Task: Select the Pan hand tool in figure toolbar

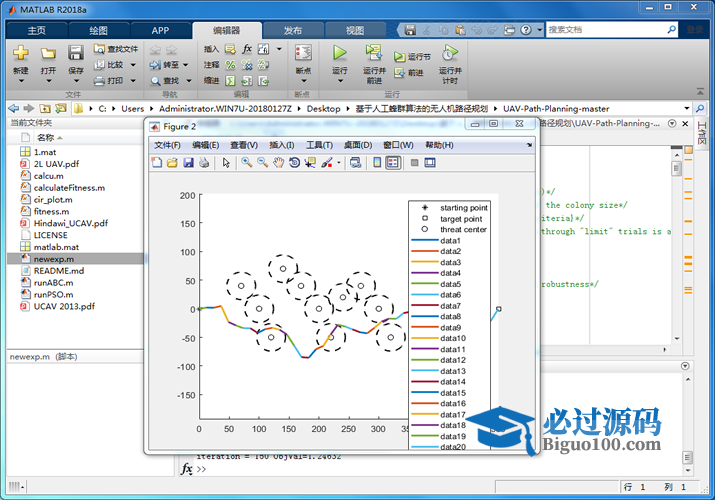Action: pyautogui.click(x=278, y=162)
